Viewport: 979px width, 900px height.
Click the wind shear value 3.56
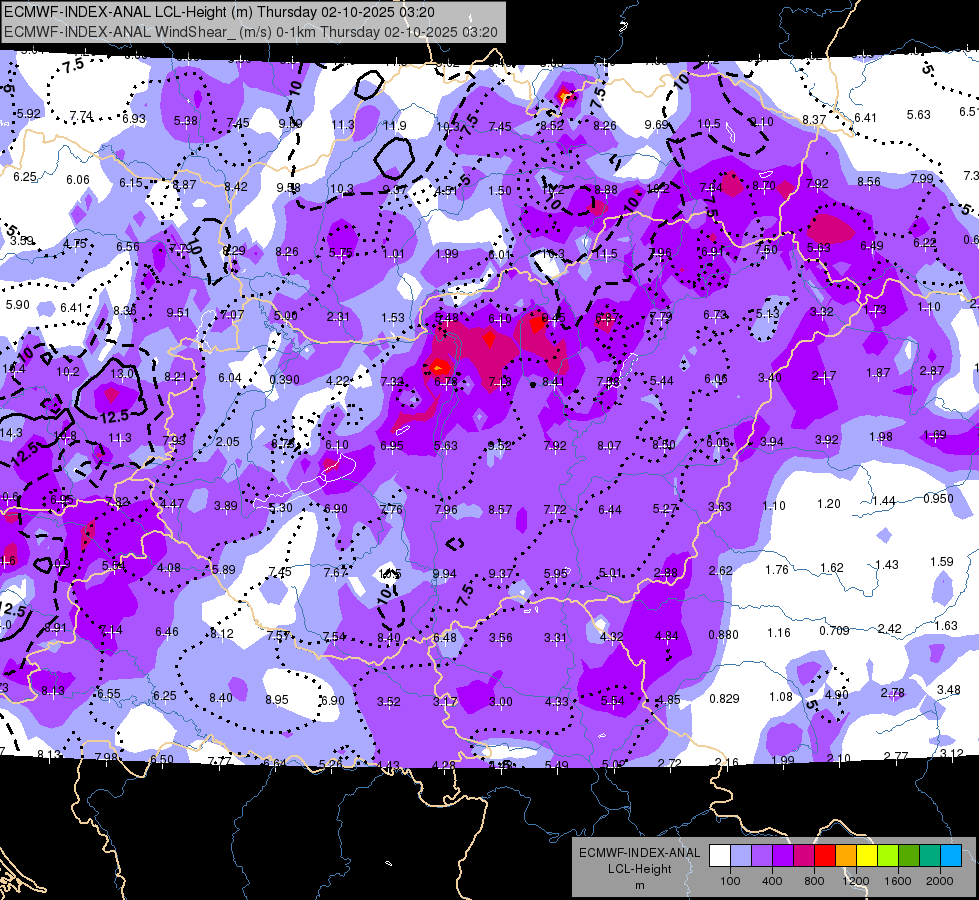pyautogui.click(x=501, y=638)
